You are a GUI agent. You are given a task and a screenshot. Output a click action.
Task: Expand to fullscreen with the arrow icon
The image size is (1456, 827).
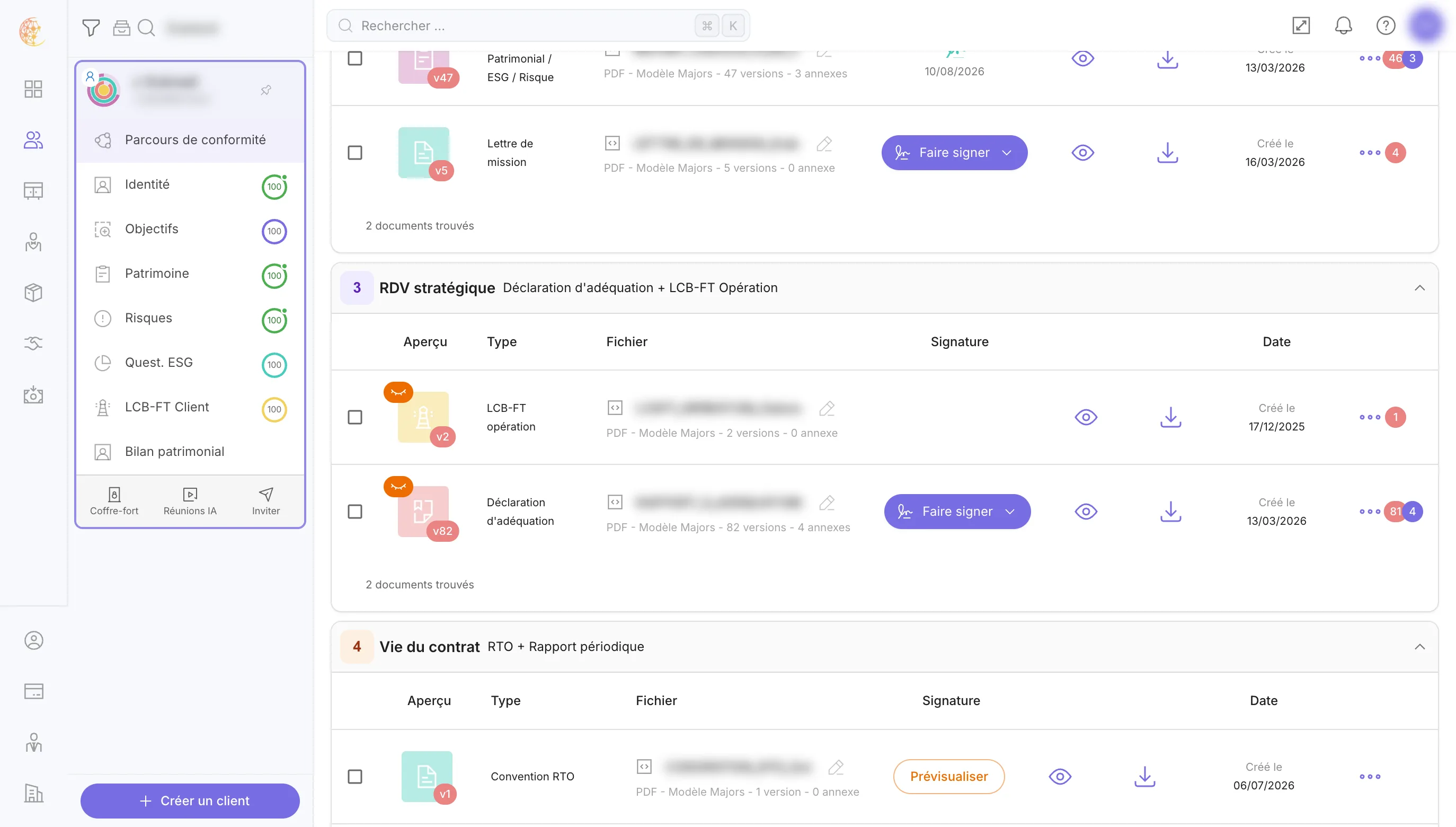point(1301,25)
